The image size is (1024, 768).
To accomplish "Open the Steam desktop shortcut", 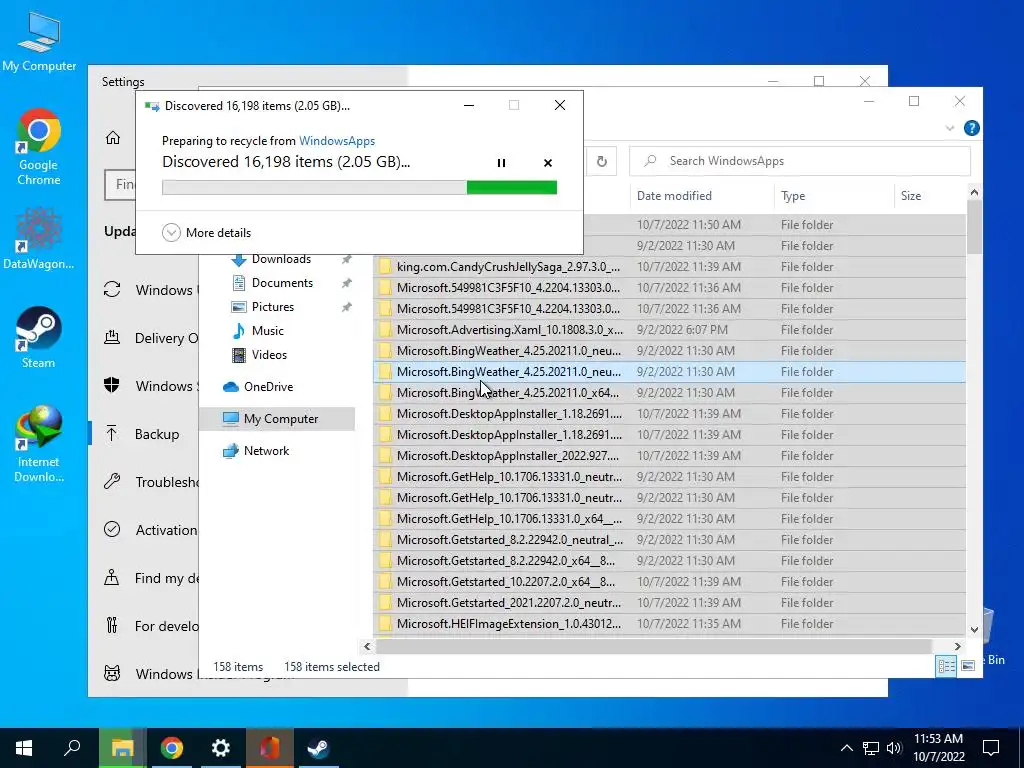I will click(x=39, y=338).
